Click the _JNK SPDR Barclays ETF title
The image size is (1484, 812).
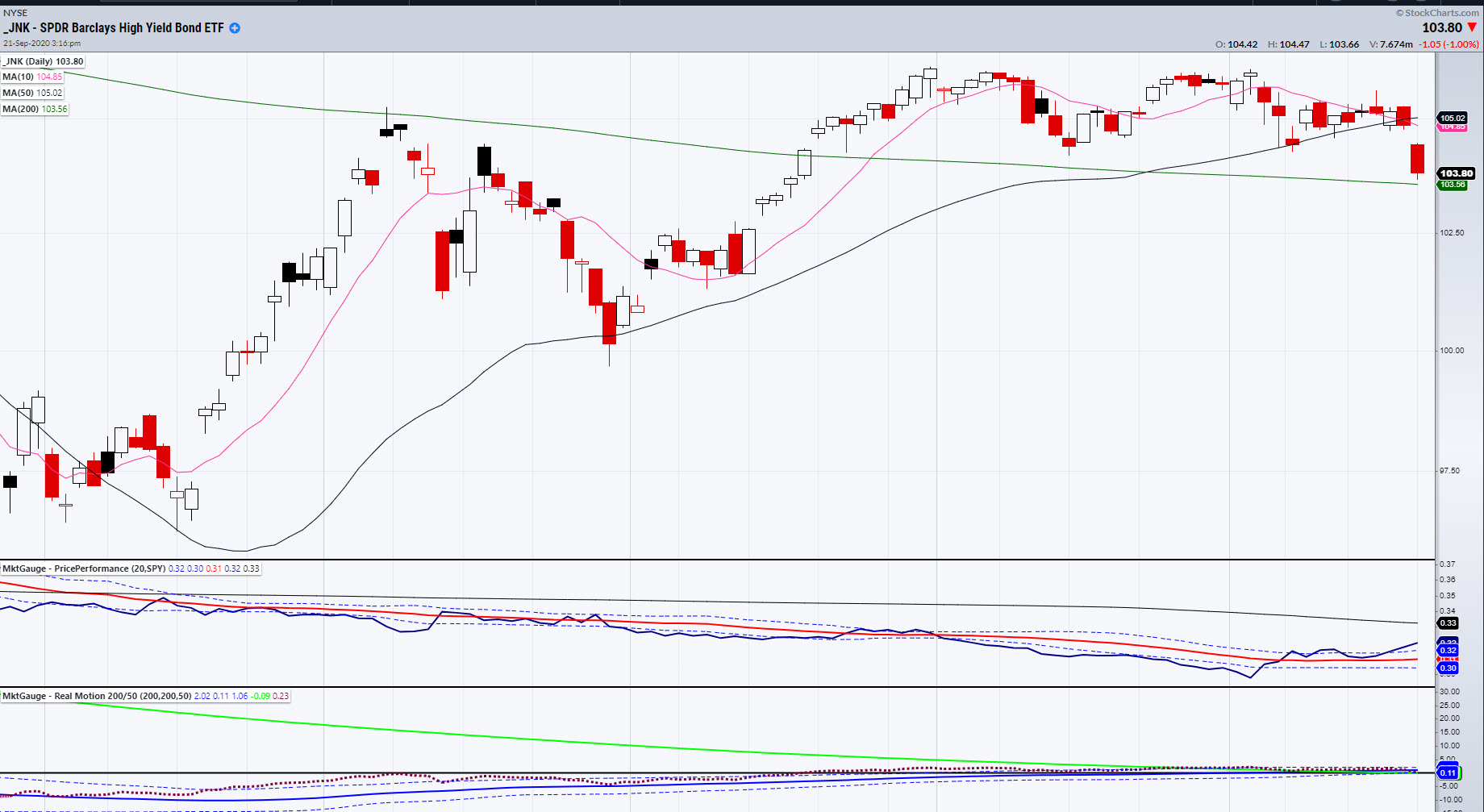point(114,28)
